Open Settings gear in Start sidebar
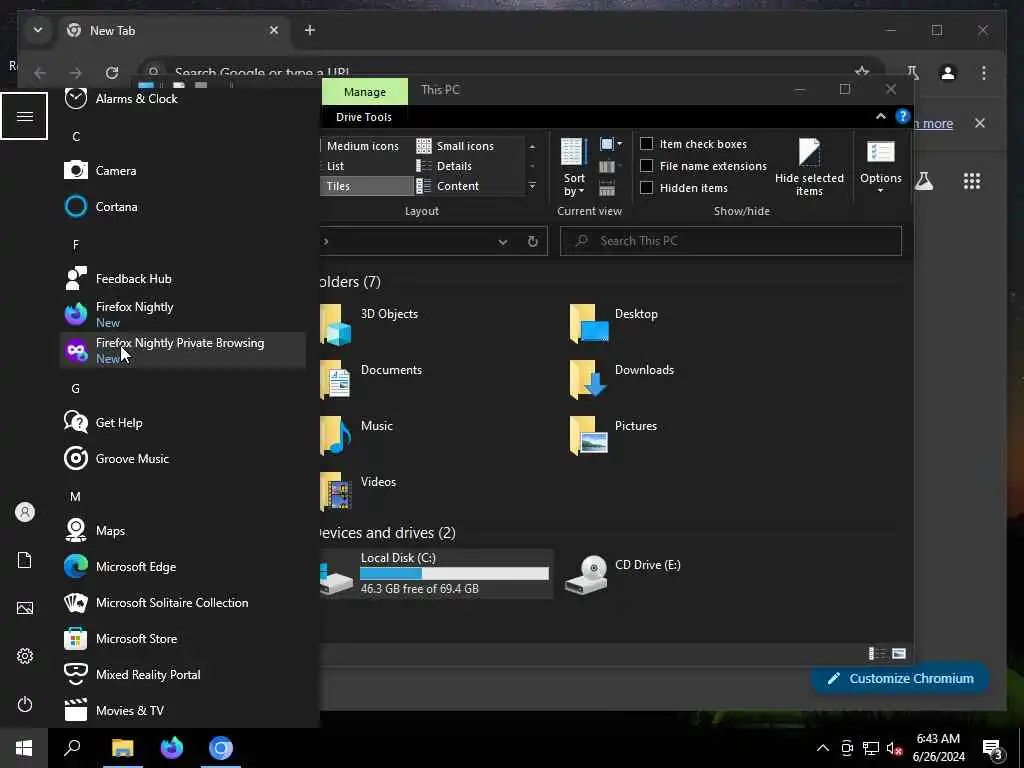Screen dimensions: 1024x768 click(25, 656)
